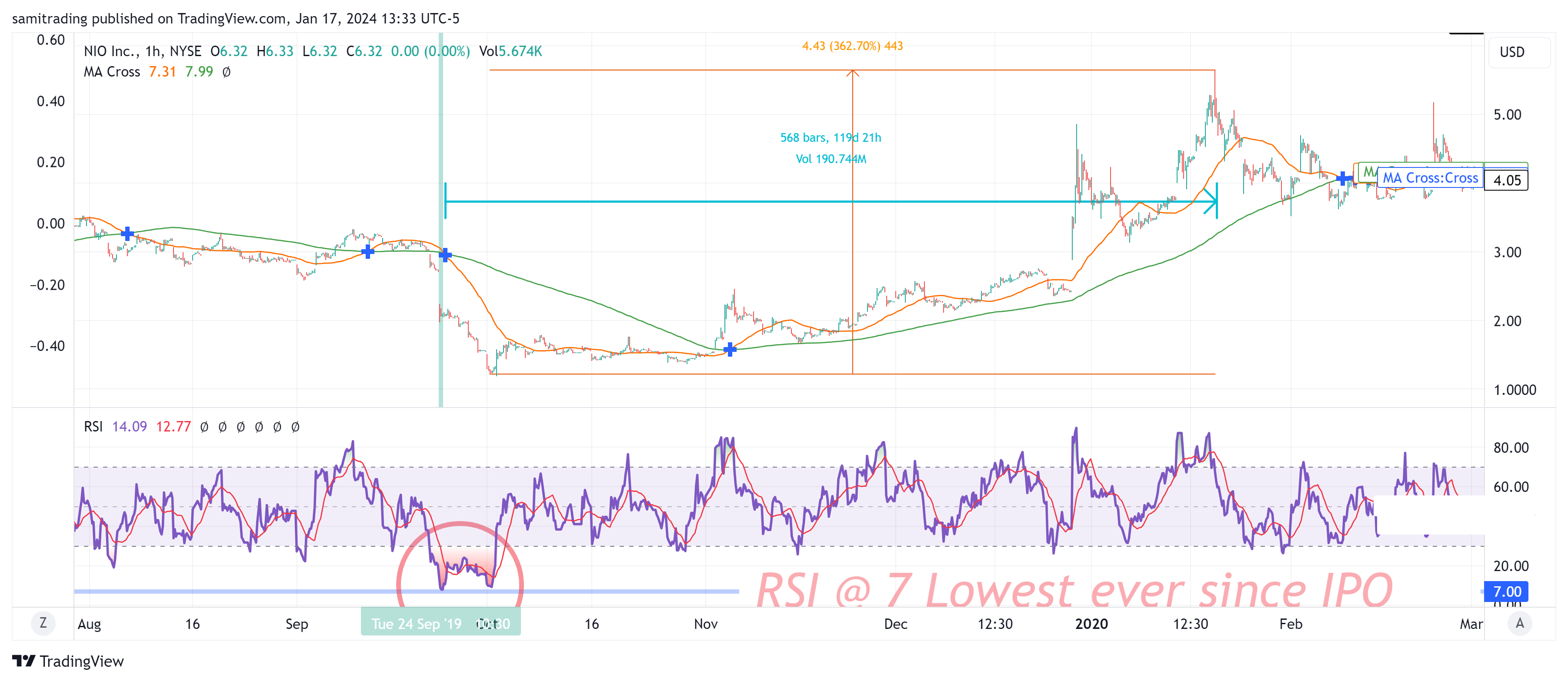
Task: Click the RSI indicator legend label
Action: [x=93, y=427]
